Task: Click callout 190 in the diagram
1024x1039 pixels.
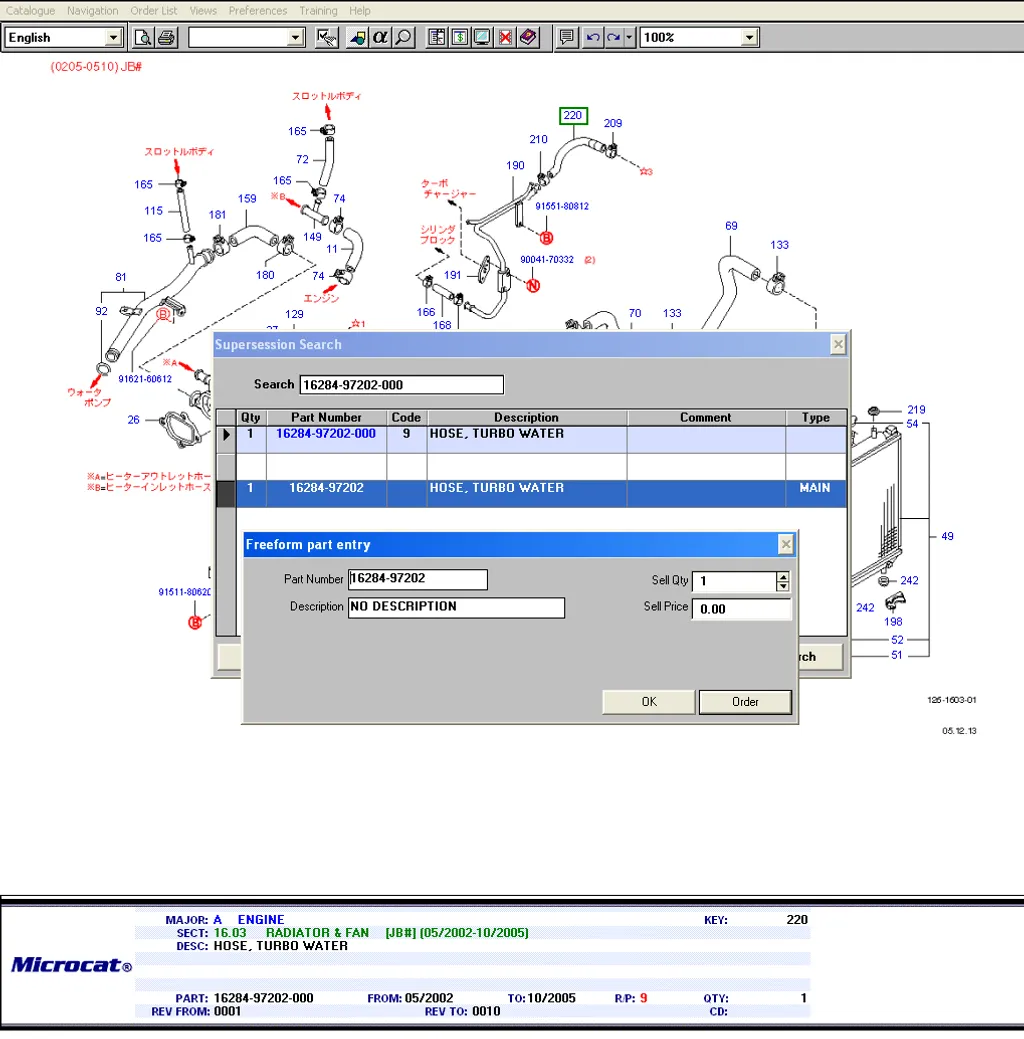Action: pyautogui.click(x=515, y=166)
